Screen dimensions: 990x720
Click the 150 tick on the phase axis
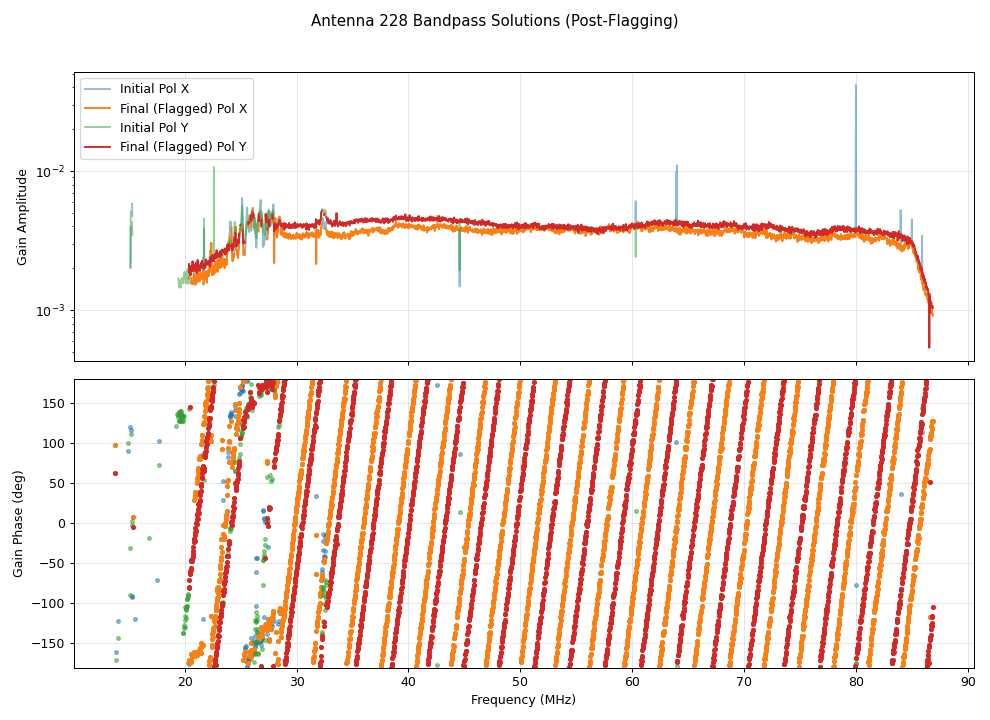[x=52, y=403]
